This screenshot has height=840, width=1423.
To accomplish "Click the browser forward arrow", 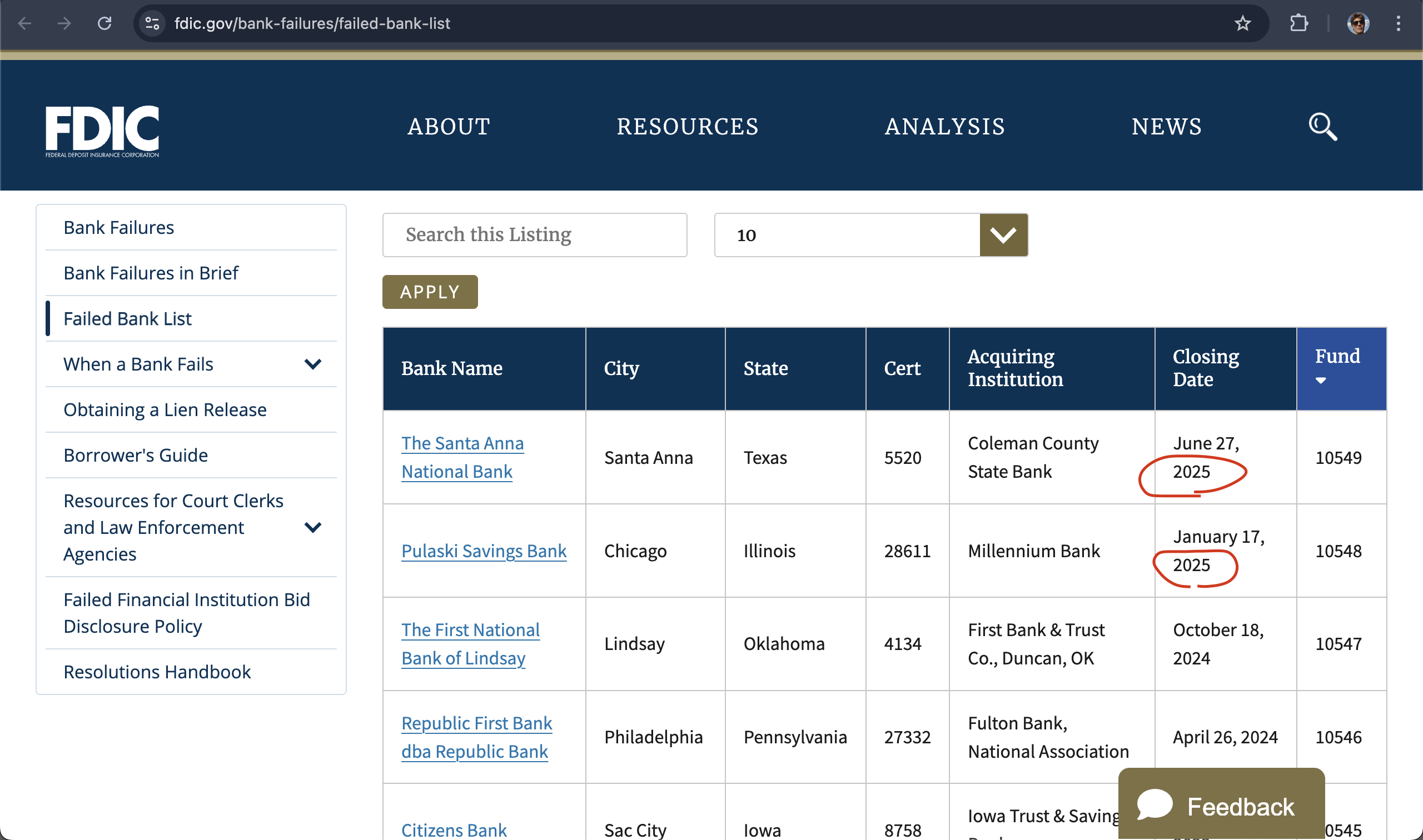I will point(64,23).
